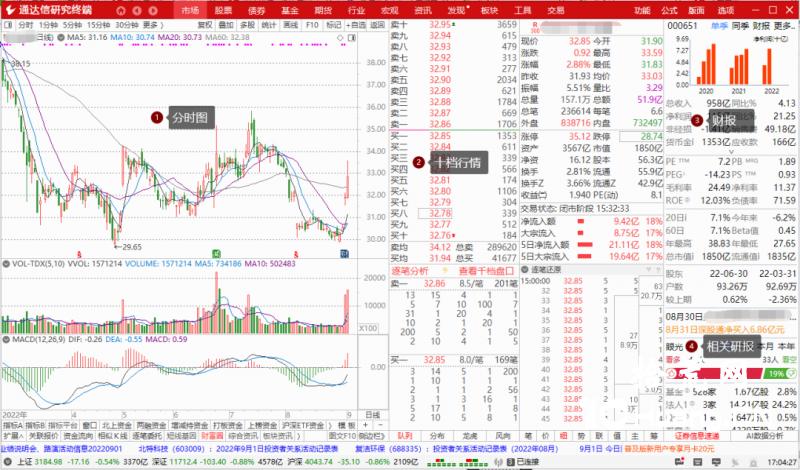This screenshot has width=800, height=470.
Task: Select the 单季 report mode
Action: pyautogui.click(x=719, y=26)
